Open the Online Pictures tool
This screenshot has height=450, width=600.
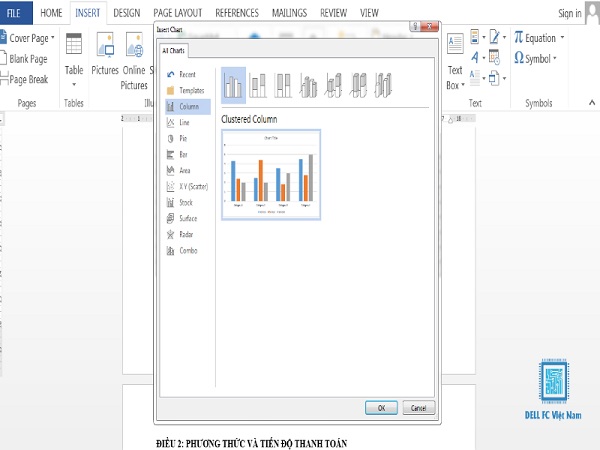[134, 61]
